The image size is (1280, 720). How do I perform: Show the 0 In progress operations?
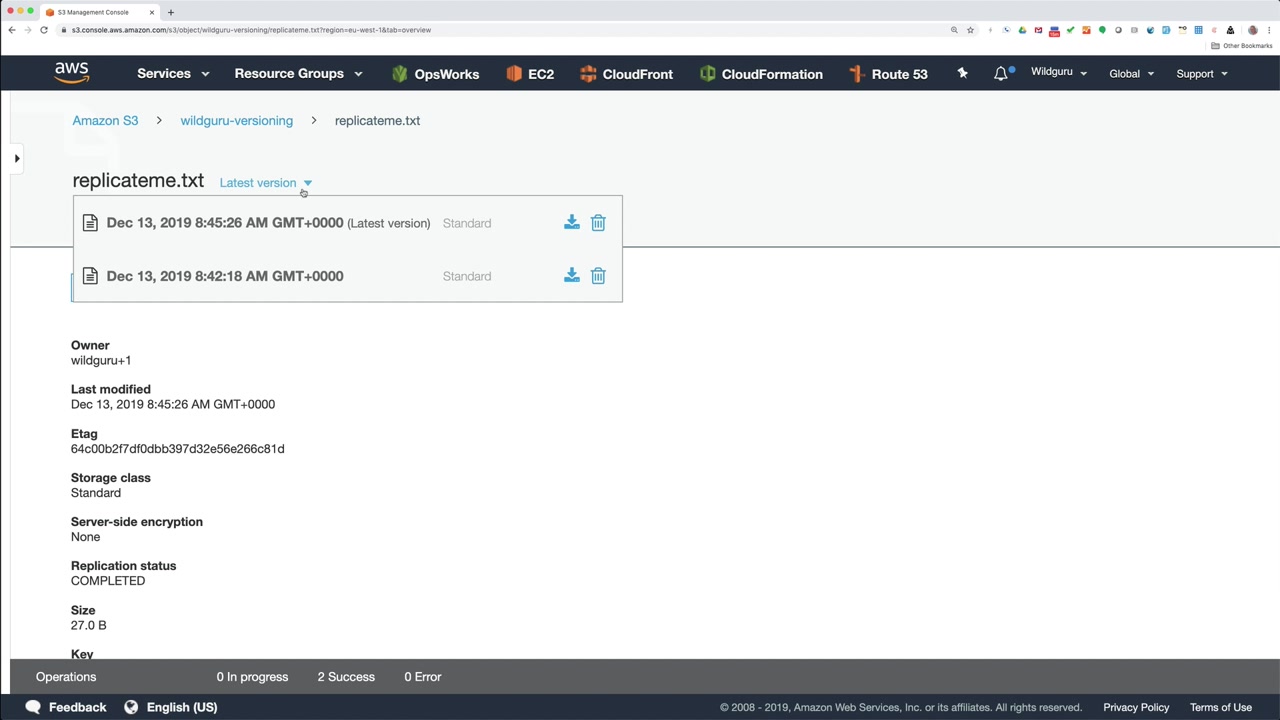pyautogui.click(x=252, y=677)
